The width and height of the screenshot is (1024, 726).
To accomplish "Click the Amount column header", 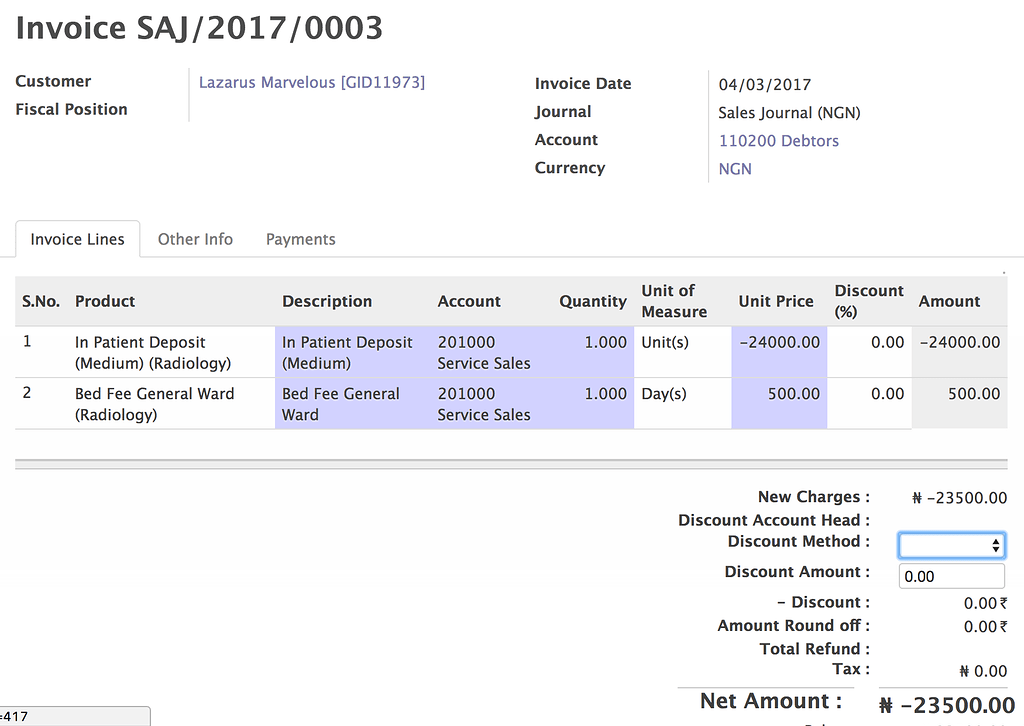I will [949, 301].
